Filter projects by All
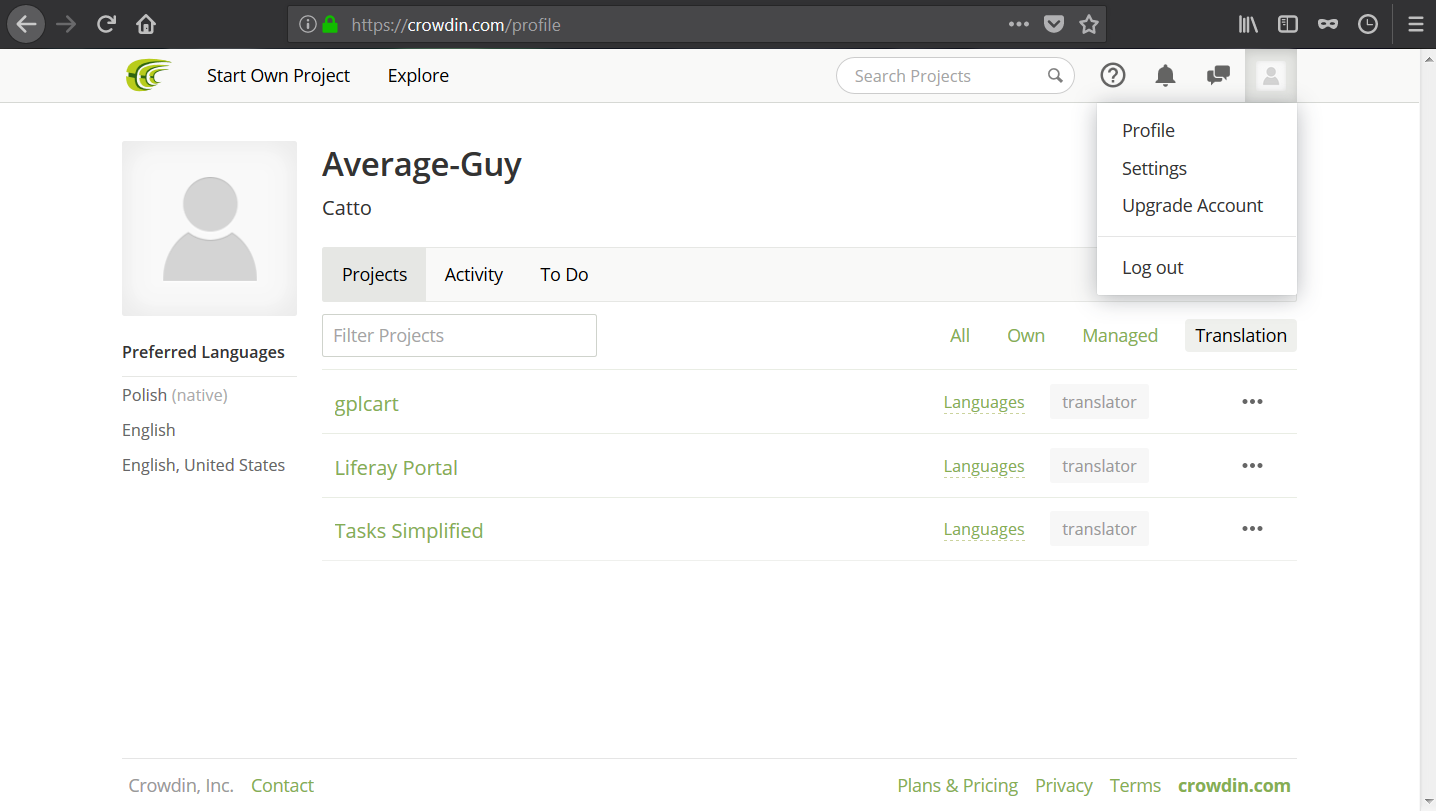Image resolution: width=1436 pixels, height=811 pixels. [x=960, y=336]
